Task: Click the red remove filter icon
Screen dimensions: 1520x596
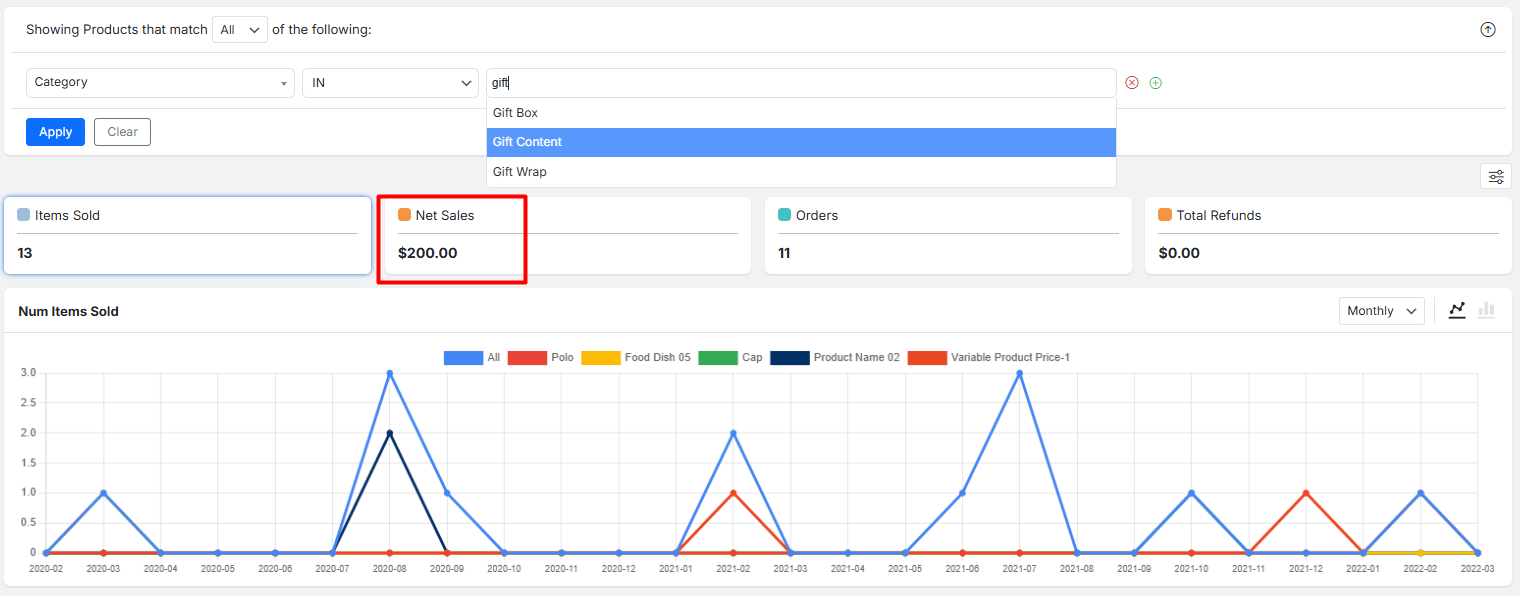Action: click(x=1132, y=83)
